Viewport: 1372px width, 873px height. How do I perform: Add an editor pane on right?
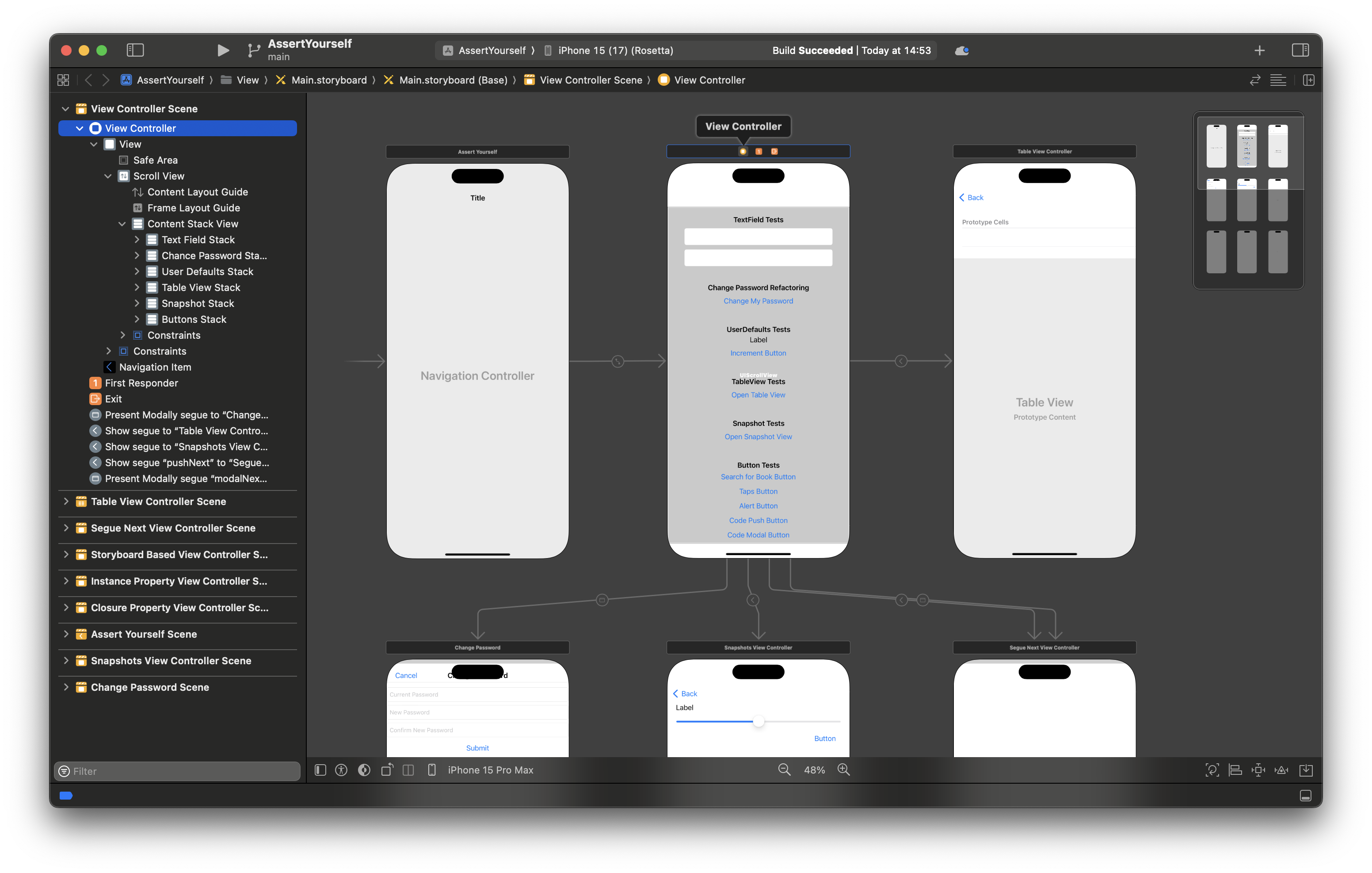point(1308,80)
